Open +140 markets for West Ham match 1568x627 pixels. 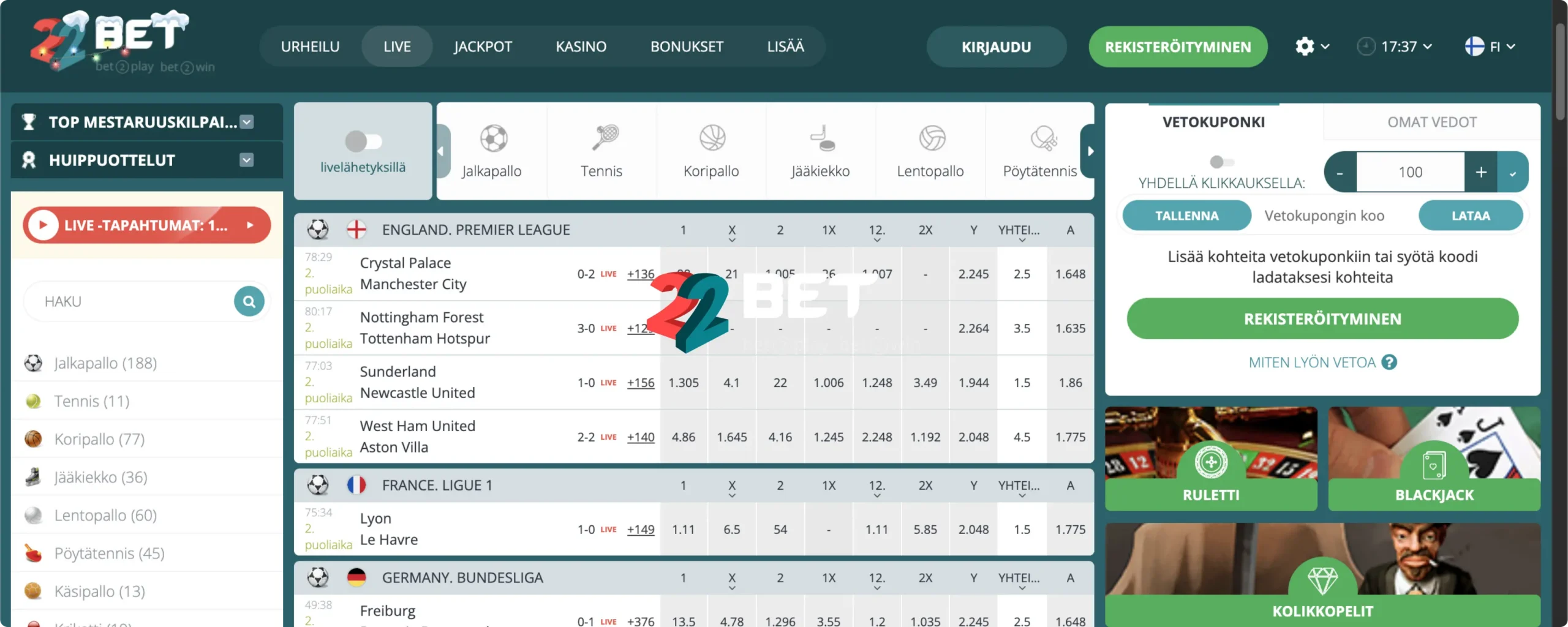click(x=640, y=437)
